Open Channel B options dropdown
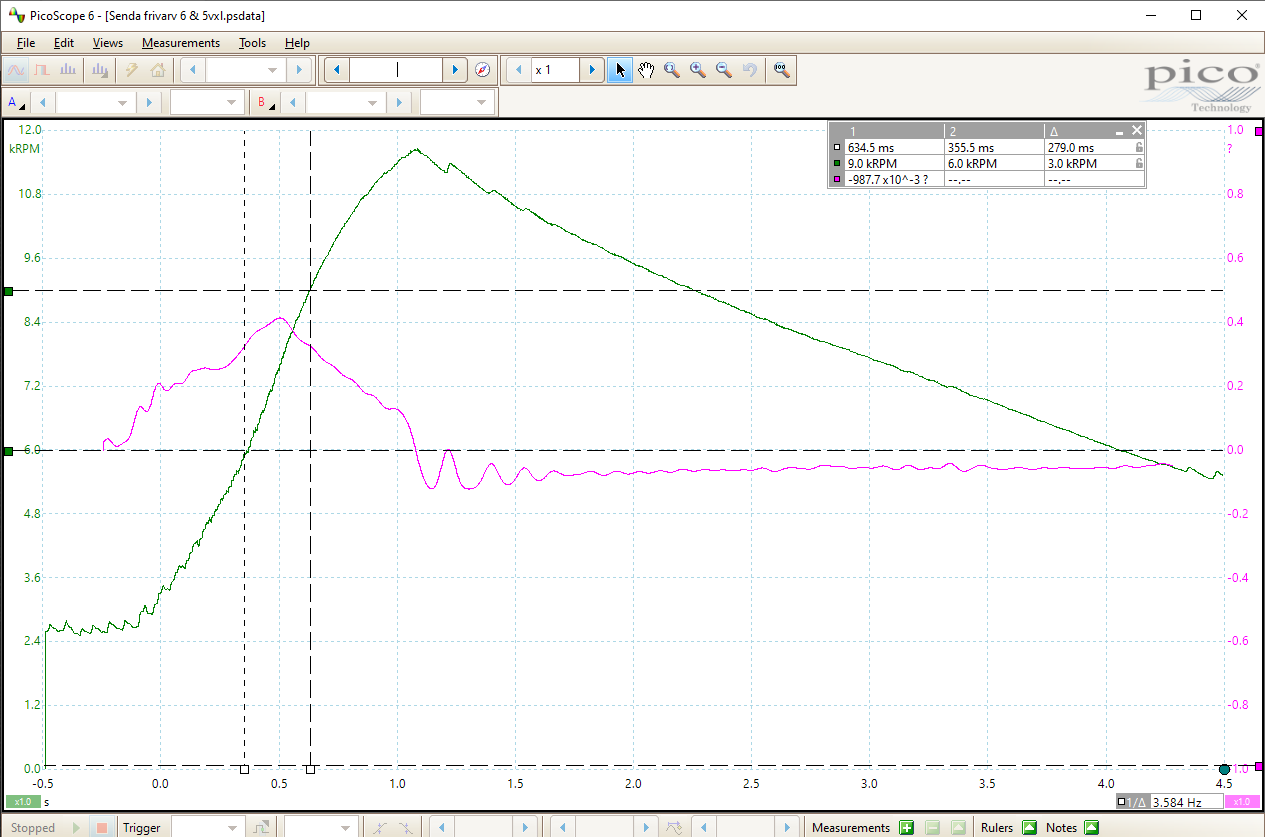Viewport: 1265px width, 837px height. [266, 103]
